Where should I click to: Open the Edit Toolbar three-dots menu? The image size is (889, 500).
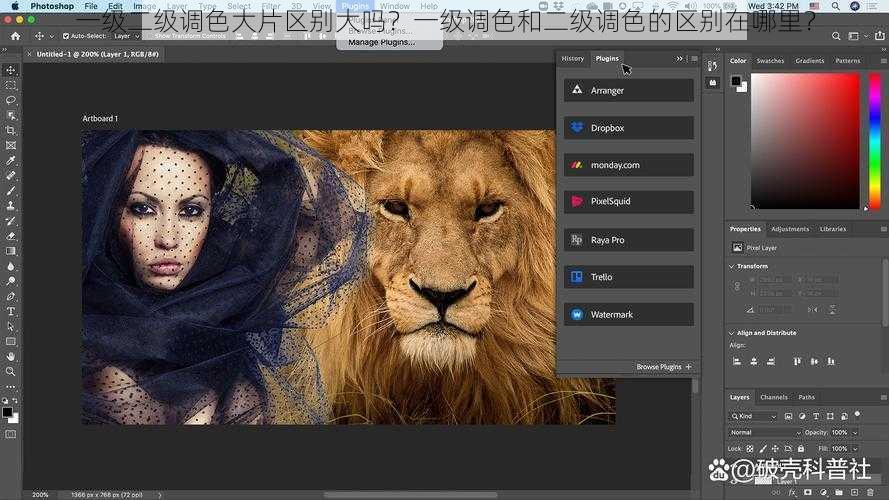point(11,387)
